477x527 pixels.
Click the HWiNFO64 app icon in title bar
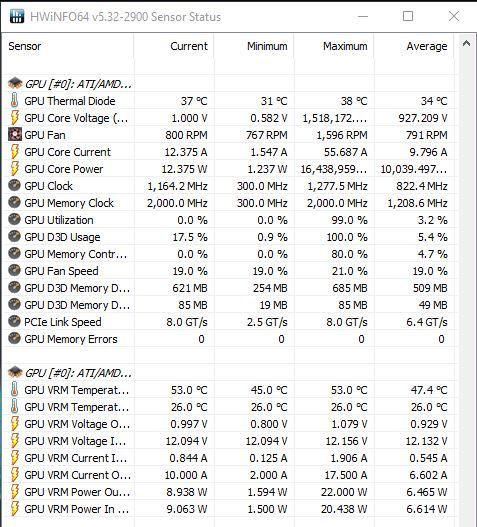tap(17, 16)
